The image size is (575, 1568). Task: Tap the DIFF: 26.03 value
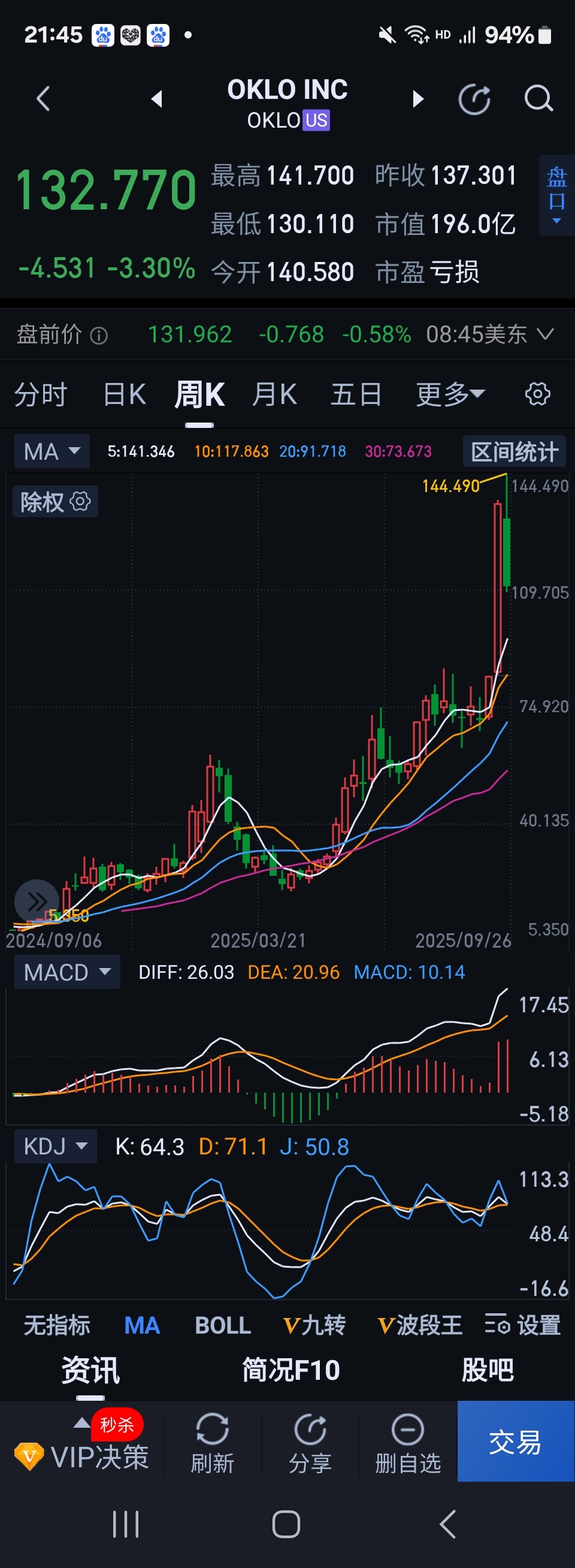click(x=186, y=972)
